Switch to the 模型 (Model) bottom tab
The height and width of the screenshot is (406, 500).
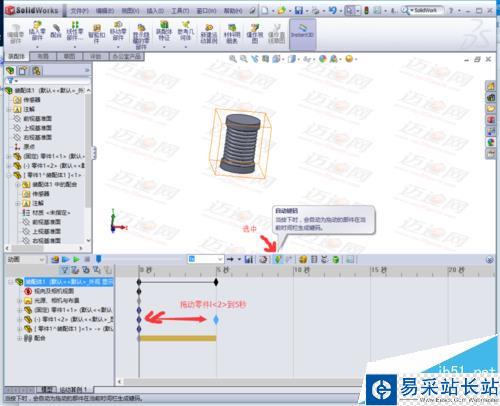pyautogui.click(x=46, y=389)
